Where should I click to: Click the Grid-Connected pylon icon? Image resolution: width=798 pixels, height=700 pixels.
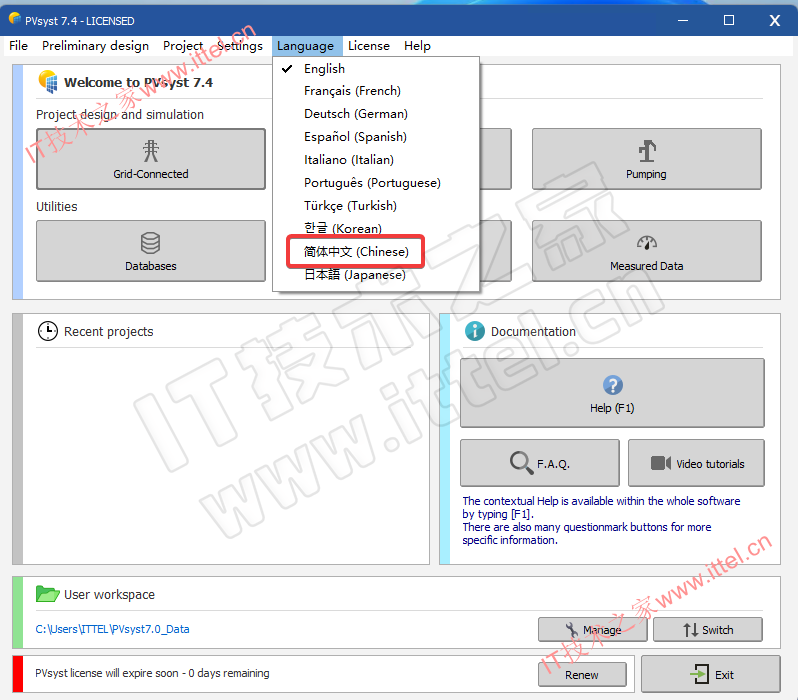click(151, 151)
